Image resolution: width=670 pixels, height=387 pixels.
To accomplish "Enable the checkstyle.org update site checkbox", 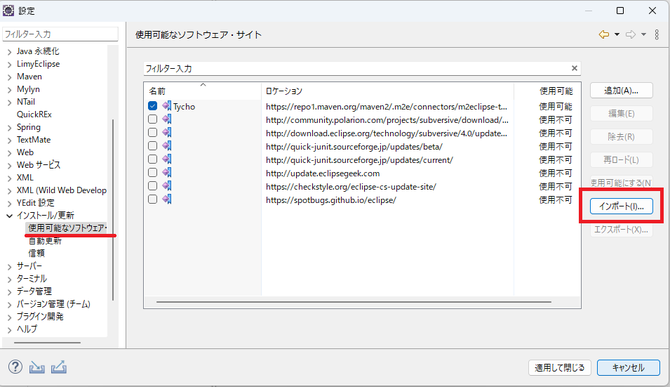I will pyautogui.click(x=153, y=186).
